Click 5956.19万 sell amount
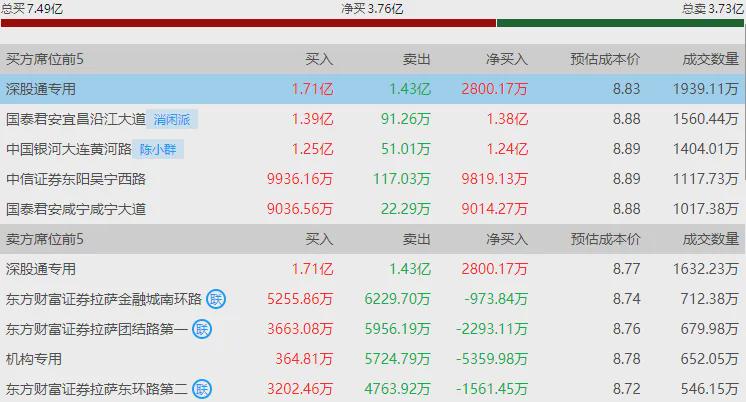 click(x=398, y=329)
